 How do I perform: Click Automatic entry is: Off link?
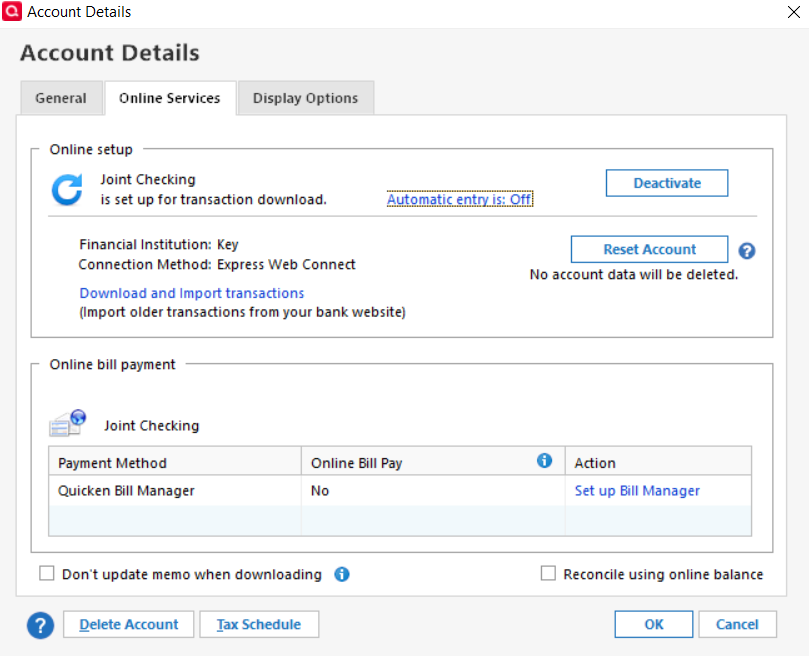[x=459, y=199]
